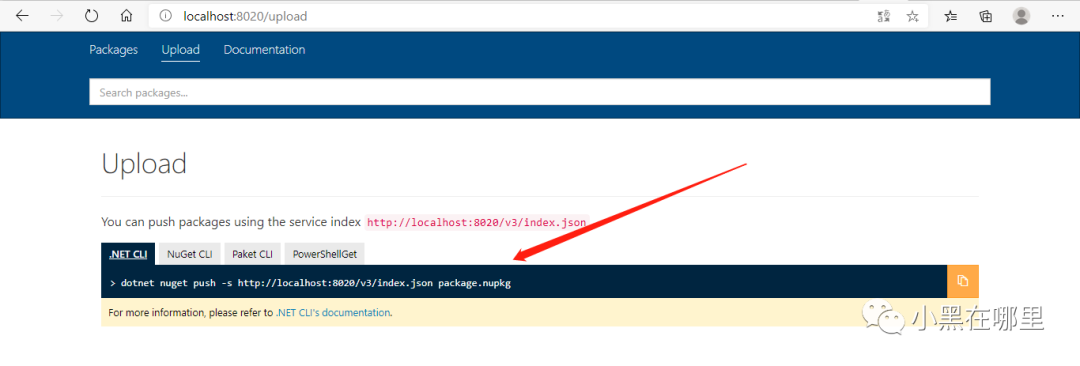Open the browser home page icon
Screen dimensions: 1080x366
[126, 16]
